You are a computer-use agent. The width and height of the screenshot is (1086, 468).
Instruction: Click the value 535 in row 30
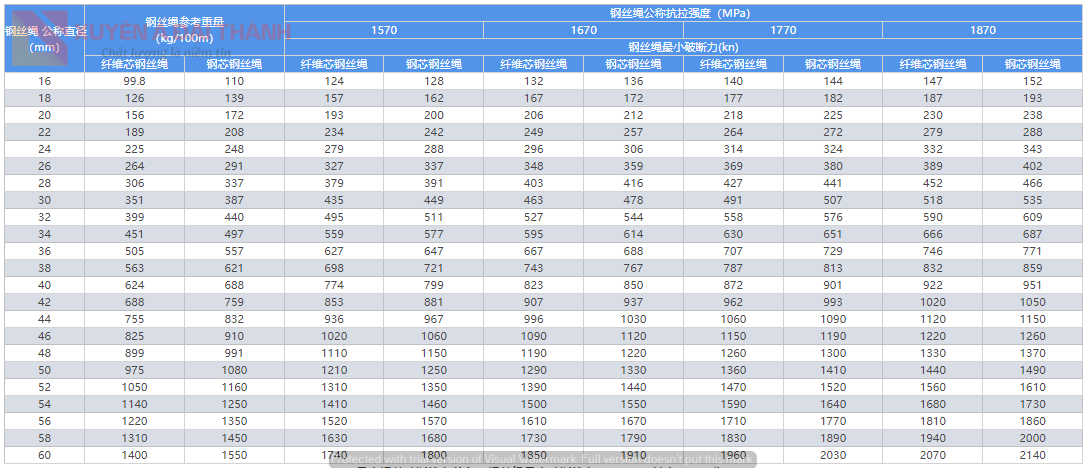coord(1032,200)
